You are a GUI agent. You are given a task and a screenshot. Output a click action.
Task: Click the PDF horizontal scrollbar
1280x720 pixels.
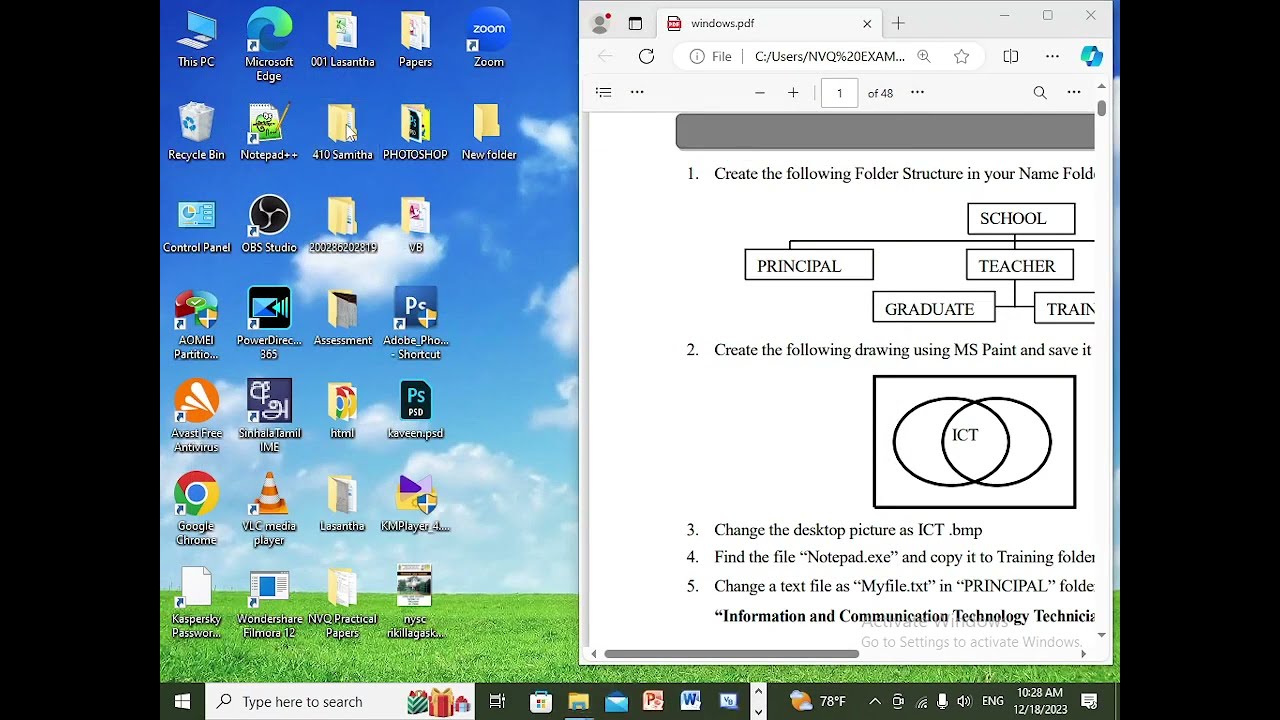coord(731,654)
